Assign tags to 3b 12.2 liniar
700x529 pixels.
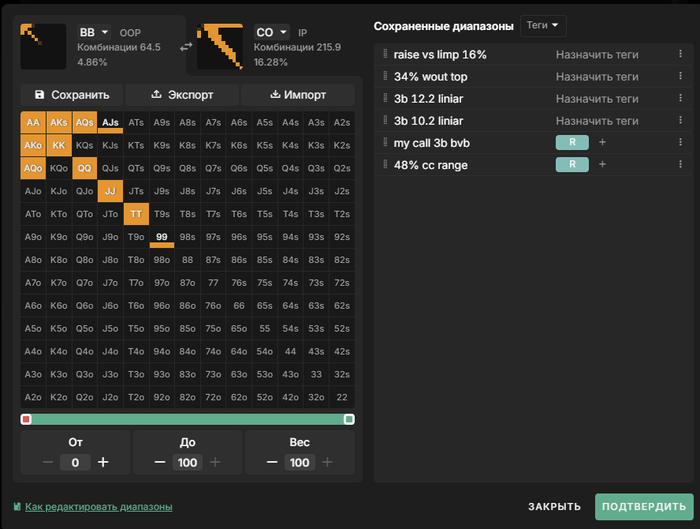coord(597,99)
